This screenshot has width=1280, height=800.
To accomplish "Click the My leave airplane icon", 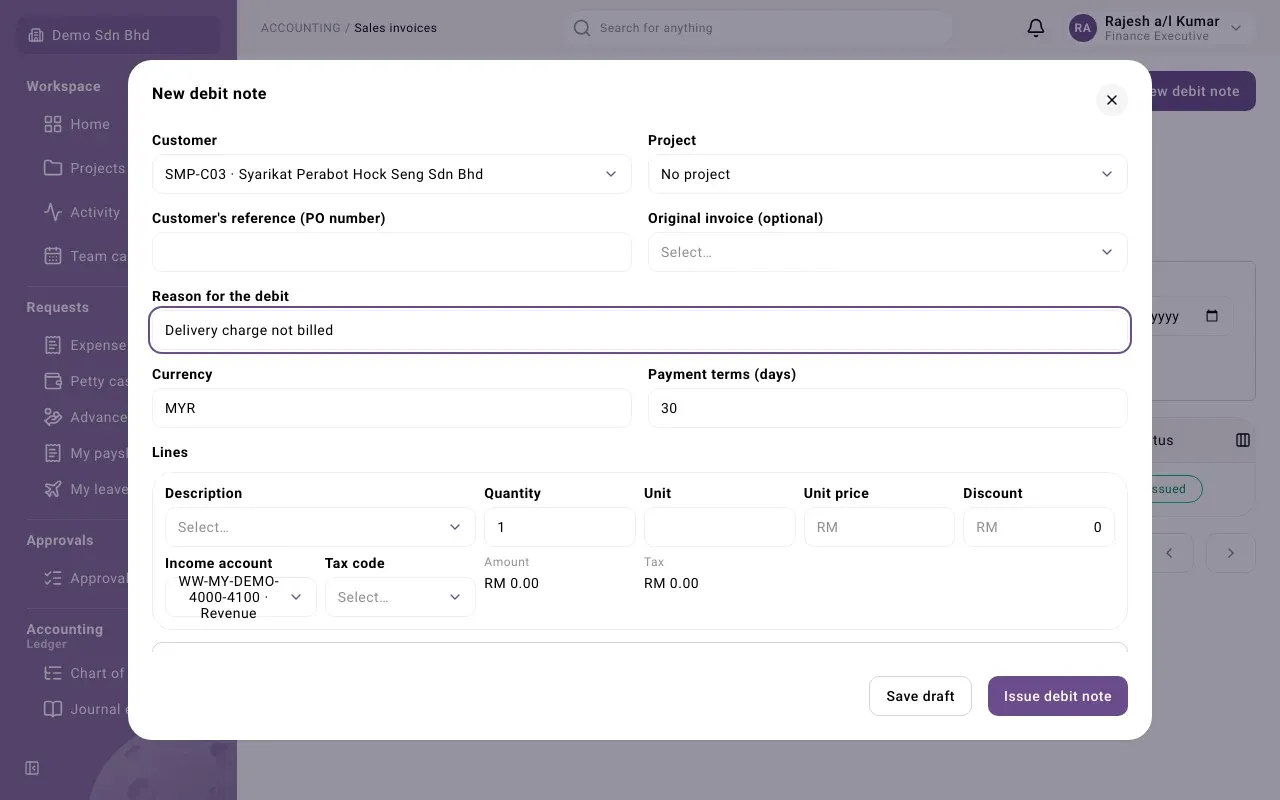I will 53,489.
